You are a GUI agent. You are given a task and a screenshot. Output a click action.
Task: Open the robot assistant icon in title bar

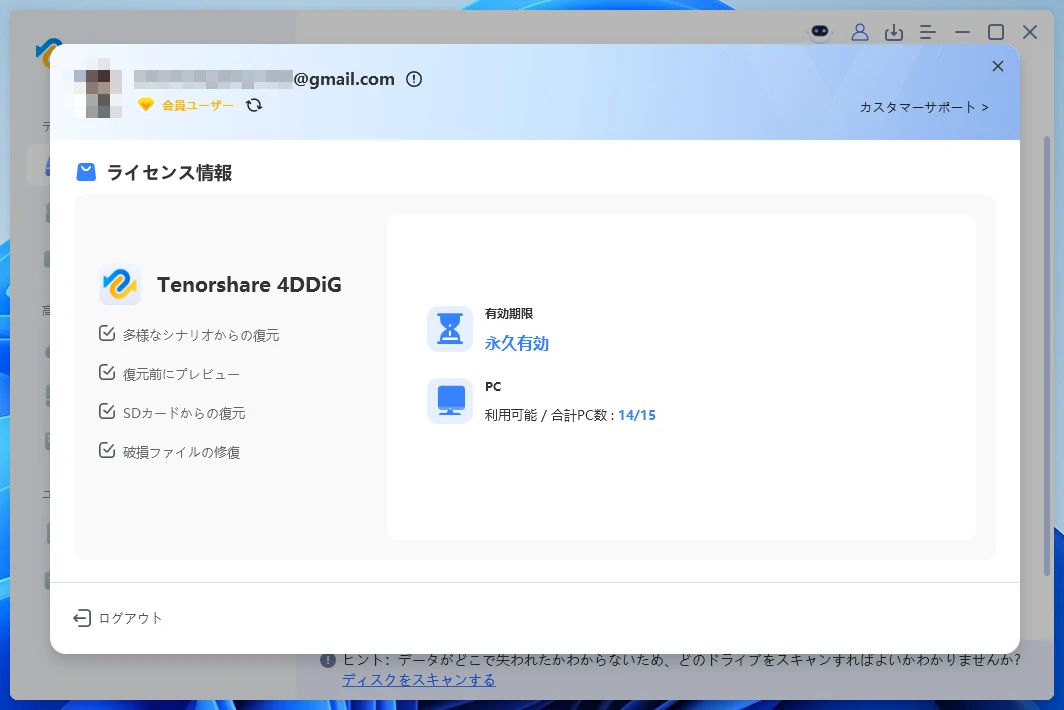tap(820, 32)
